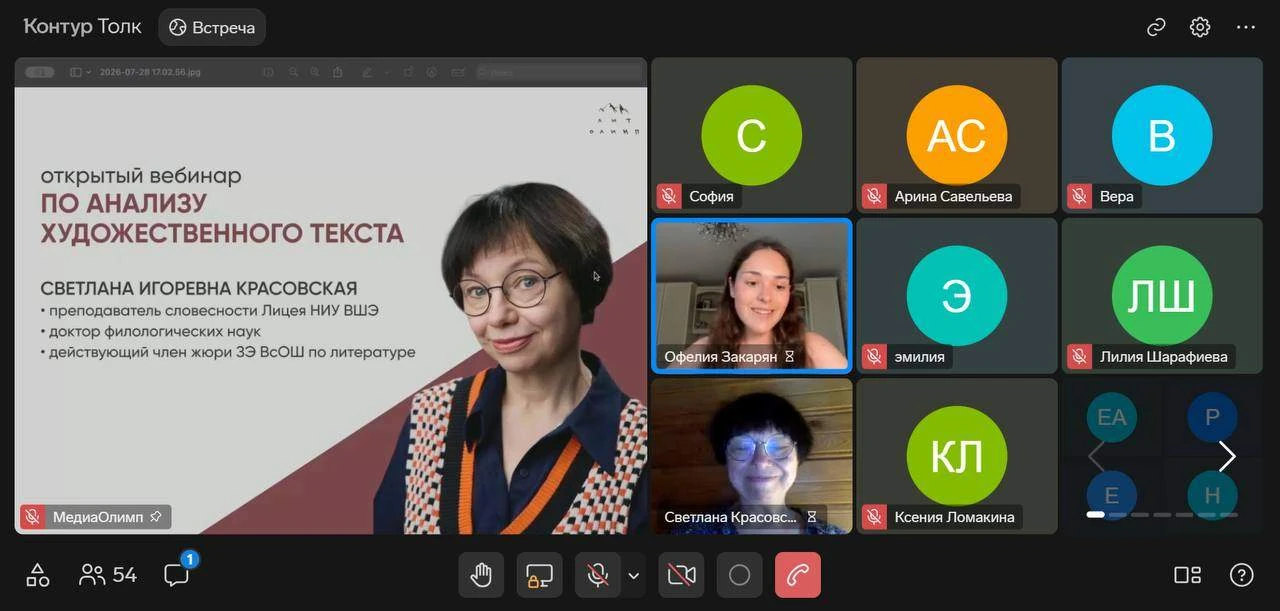Click muted mic icon on МедиаОлимп label
The width and height of the screenshot is (1280, 611).
pos(33,517)
